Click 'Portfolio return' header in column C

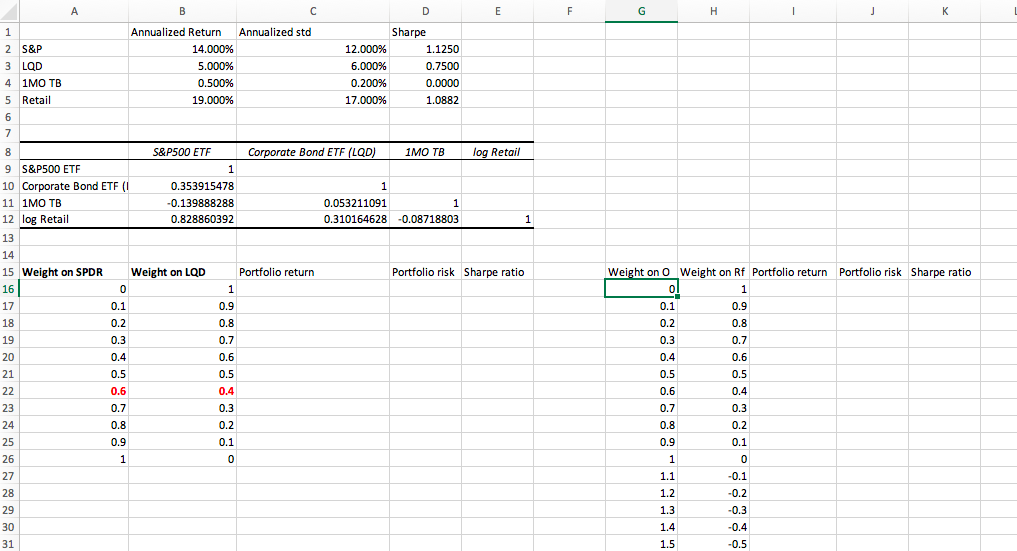313,272
